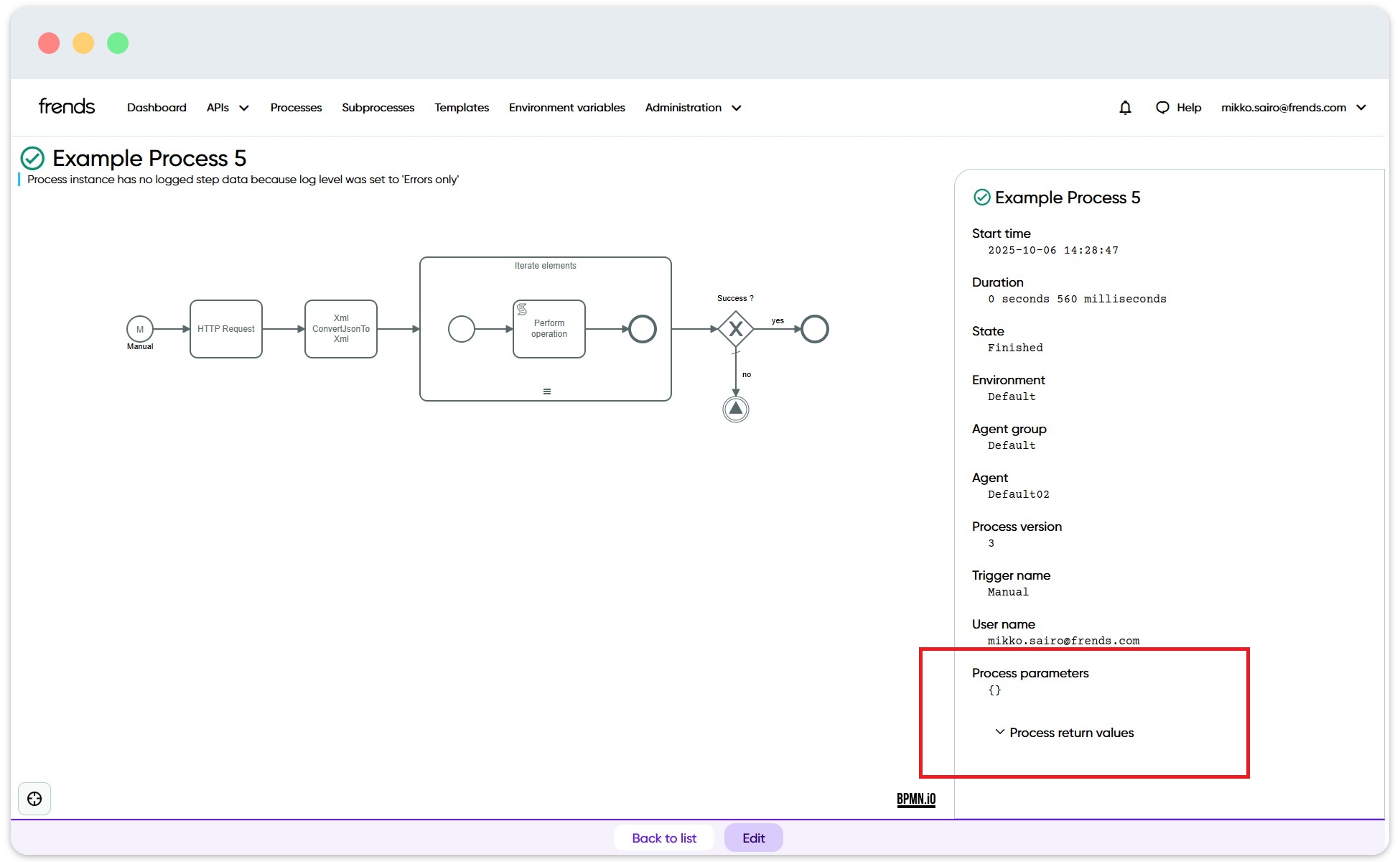Go to the Processes menu item
The image size is (1400, 862).
point(296,108)
